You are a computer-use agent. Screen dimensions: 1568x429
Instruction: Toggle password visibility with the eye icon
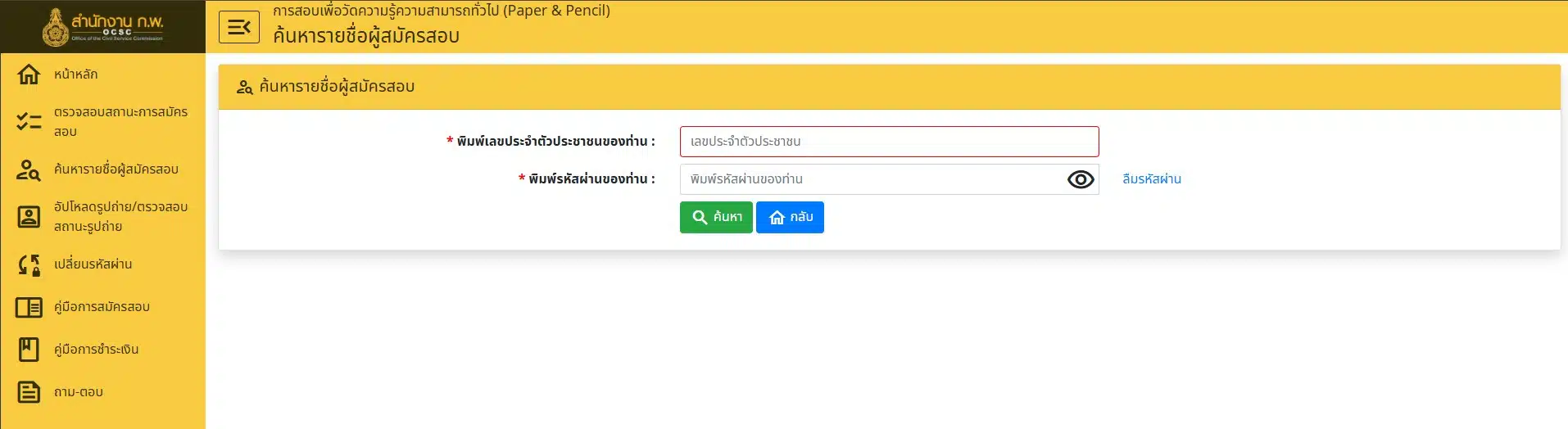[x=1080, y=179]
